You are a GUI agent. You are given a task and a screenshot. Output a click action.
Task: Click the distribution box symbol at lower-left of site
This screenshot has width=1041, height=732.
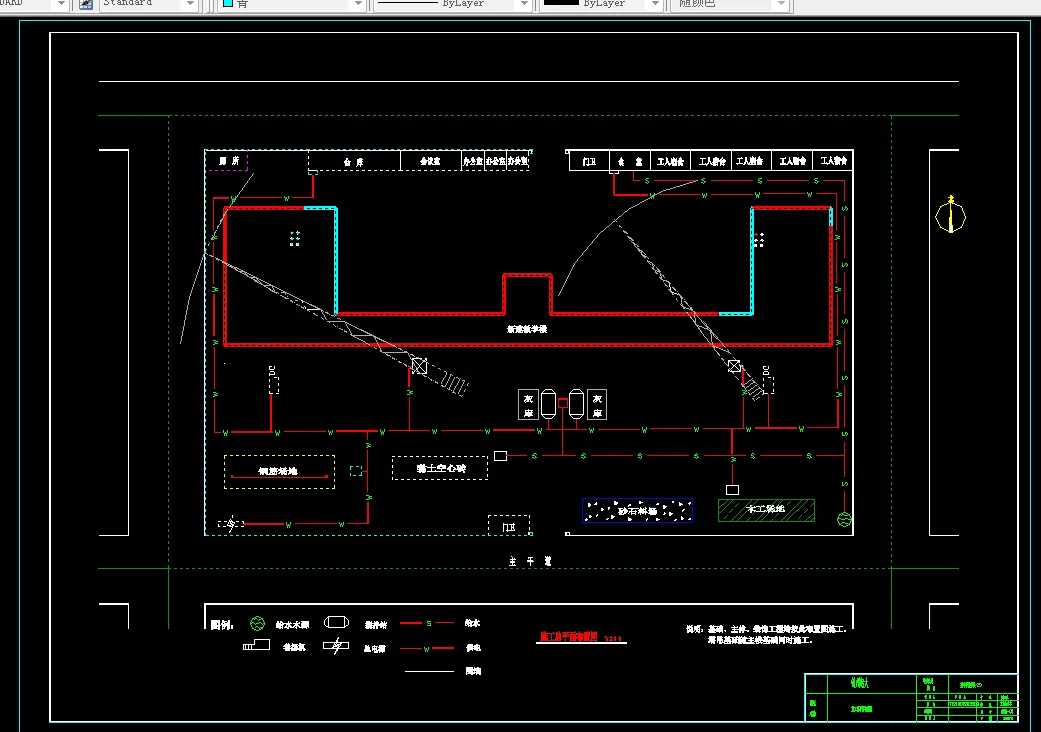(231, 524)
